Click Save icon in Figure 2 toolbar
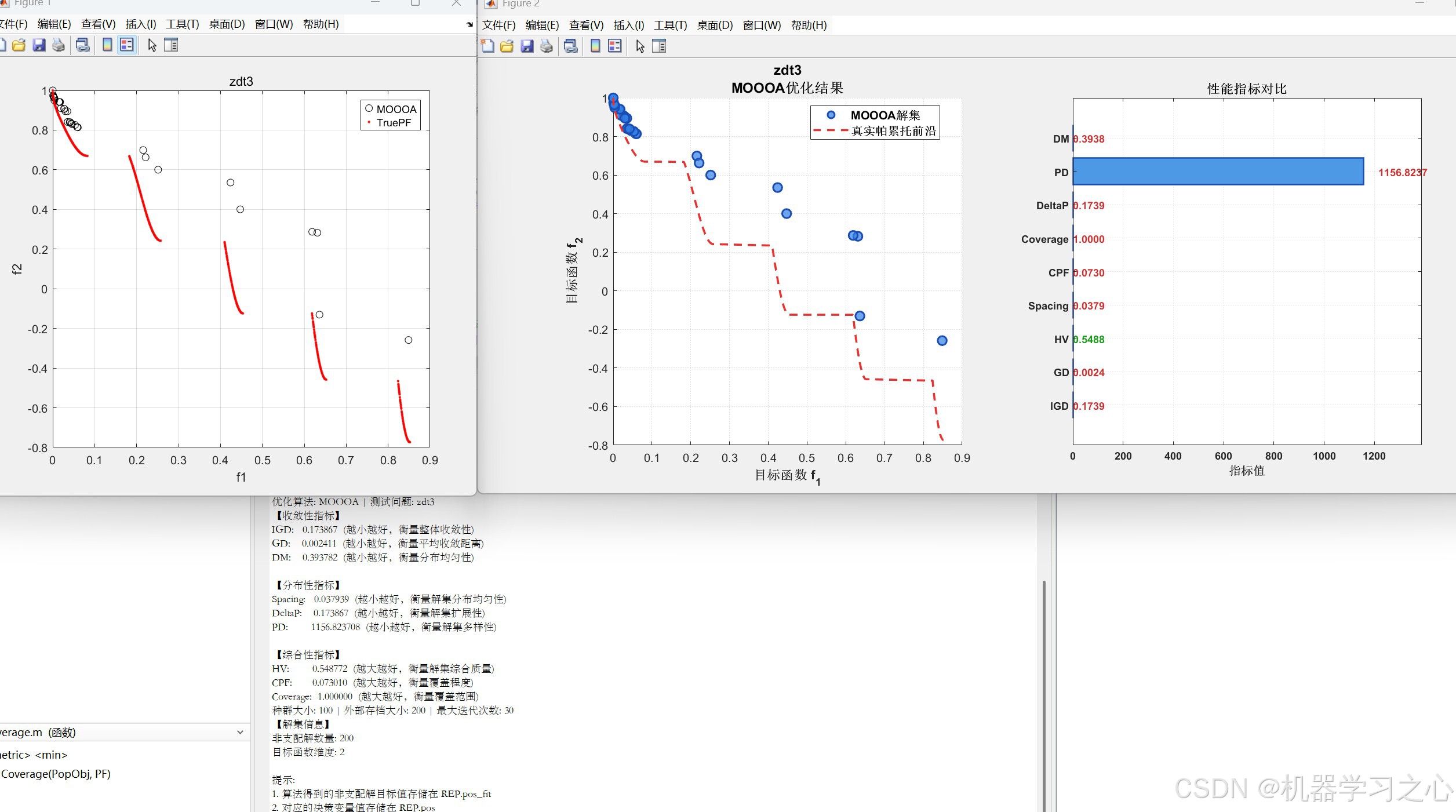 [x=527, y=46]
